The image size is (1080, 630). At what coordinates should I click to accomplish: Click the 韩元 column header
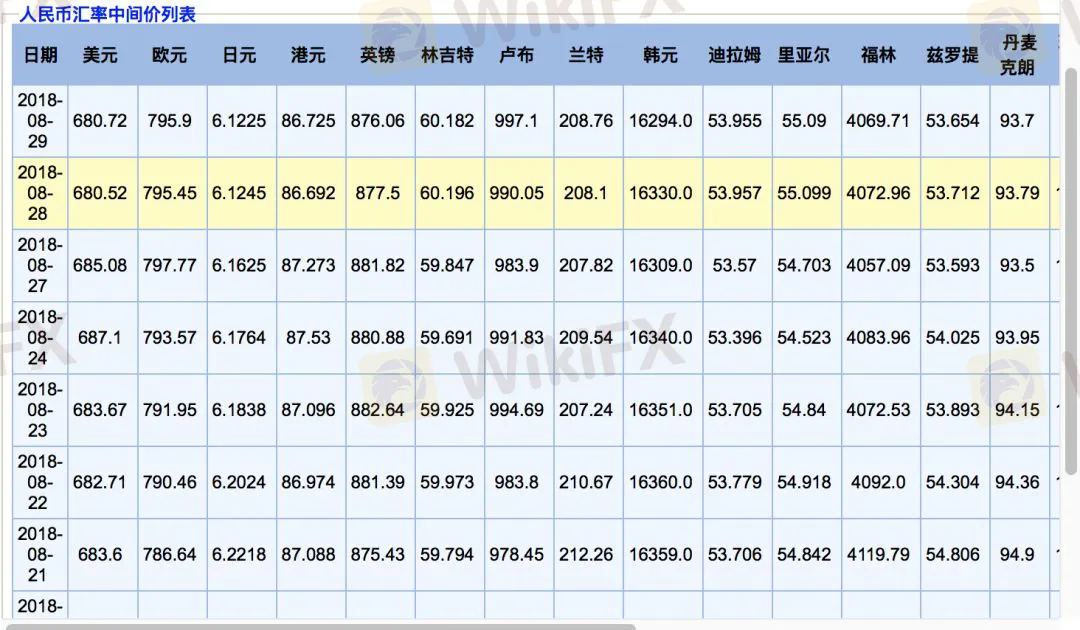click(661, 55)
